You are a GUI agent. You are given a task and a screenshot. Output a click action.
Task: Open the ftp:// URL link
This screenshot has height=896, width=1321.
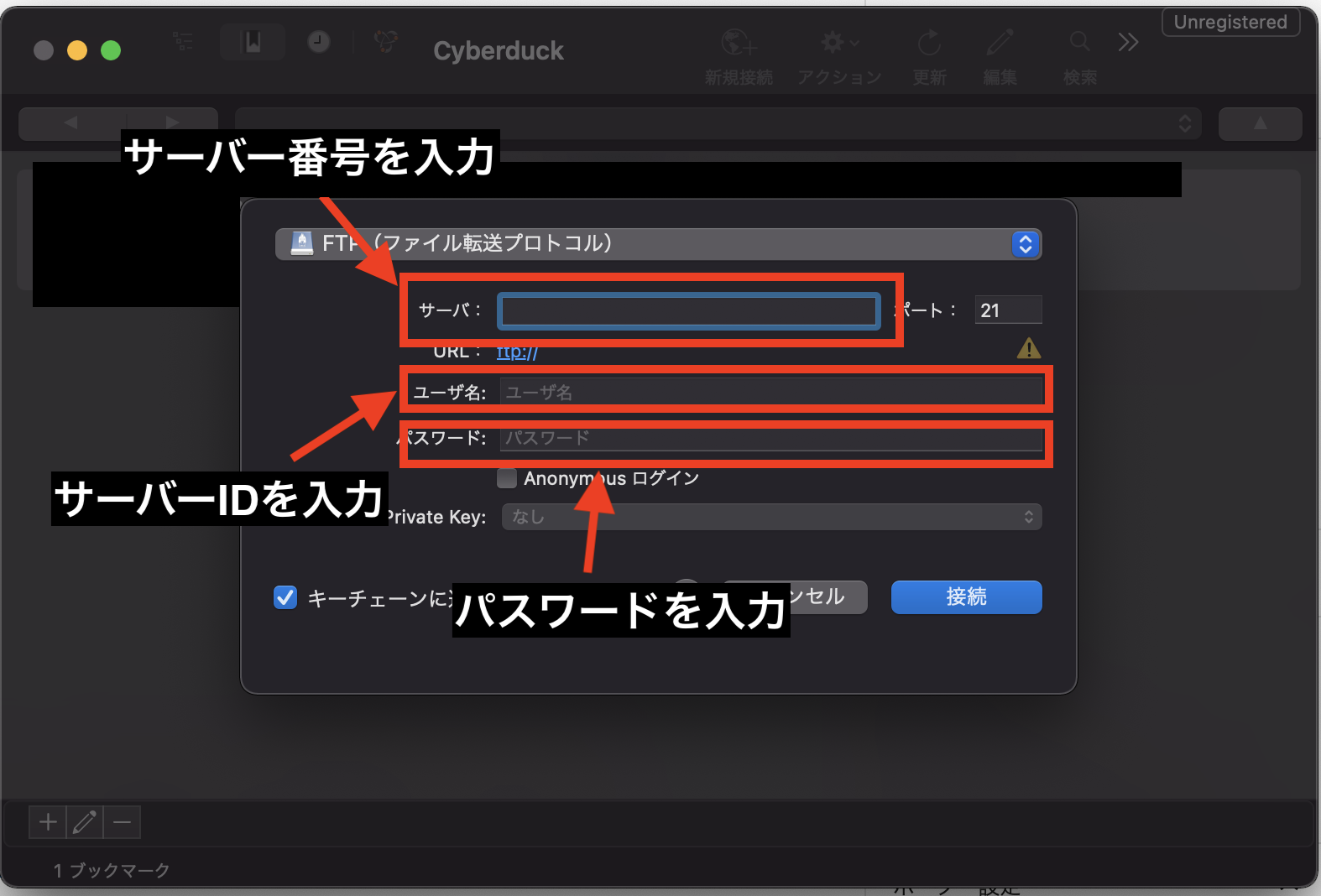click(517, 352)
